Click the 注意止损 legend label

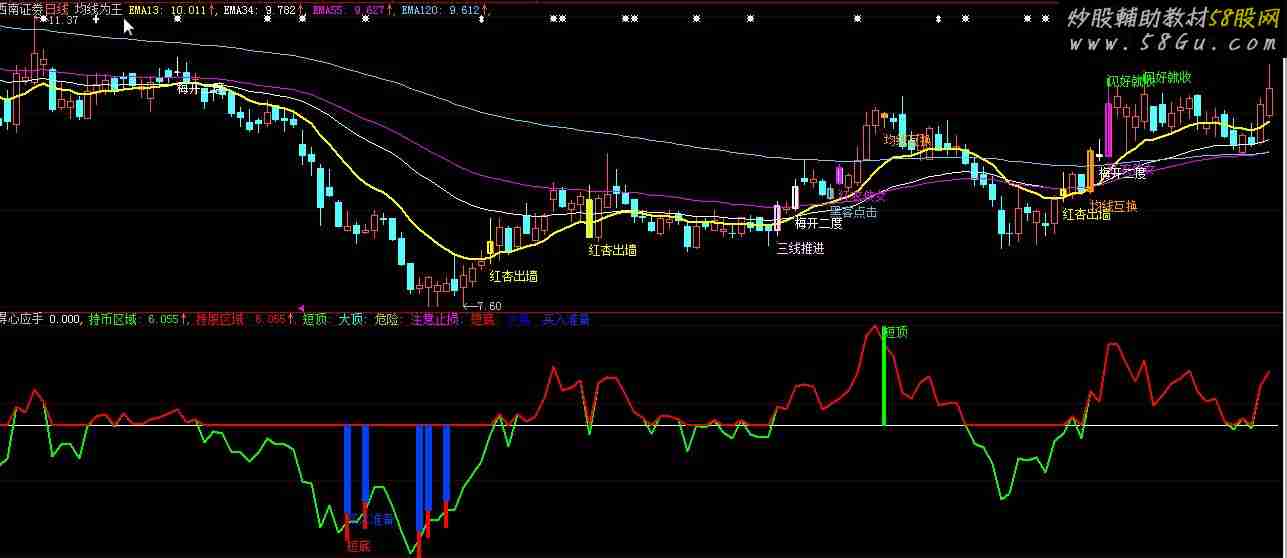pyautogui.click(x=435, y=320)
